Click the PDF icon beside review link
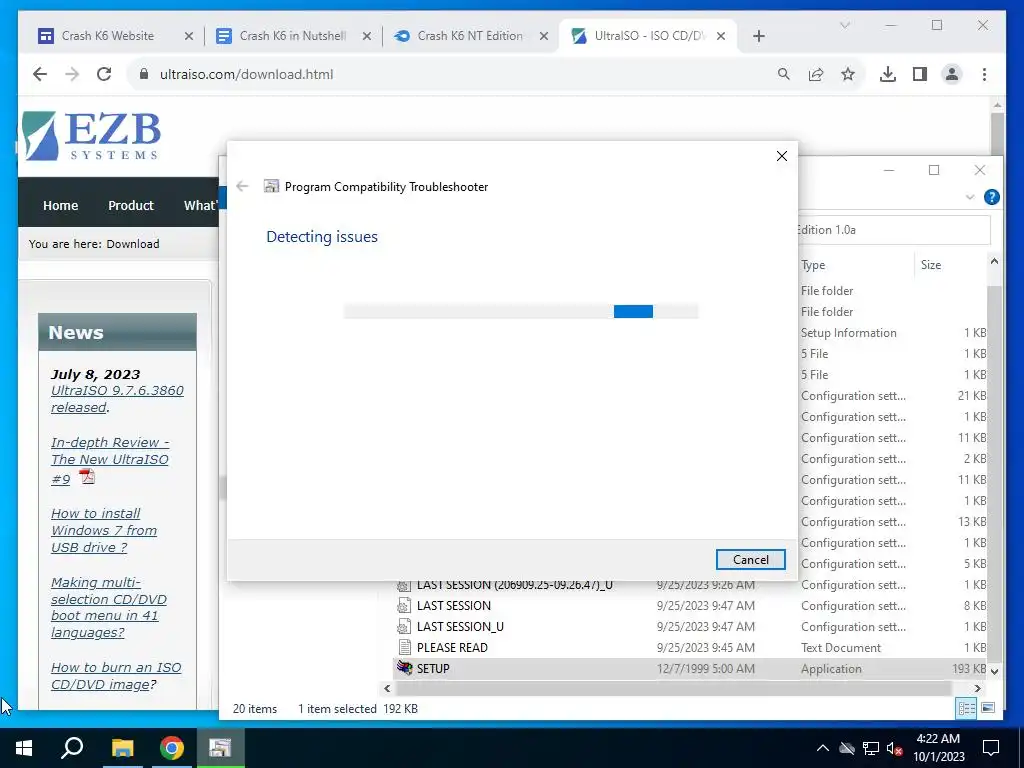Screen dimensions: 1024x768 coord(87,477)
